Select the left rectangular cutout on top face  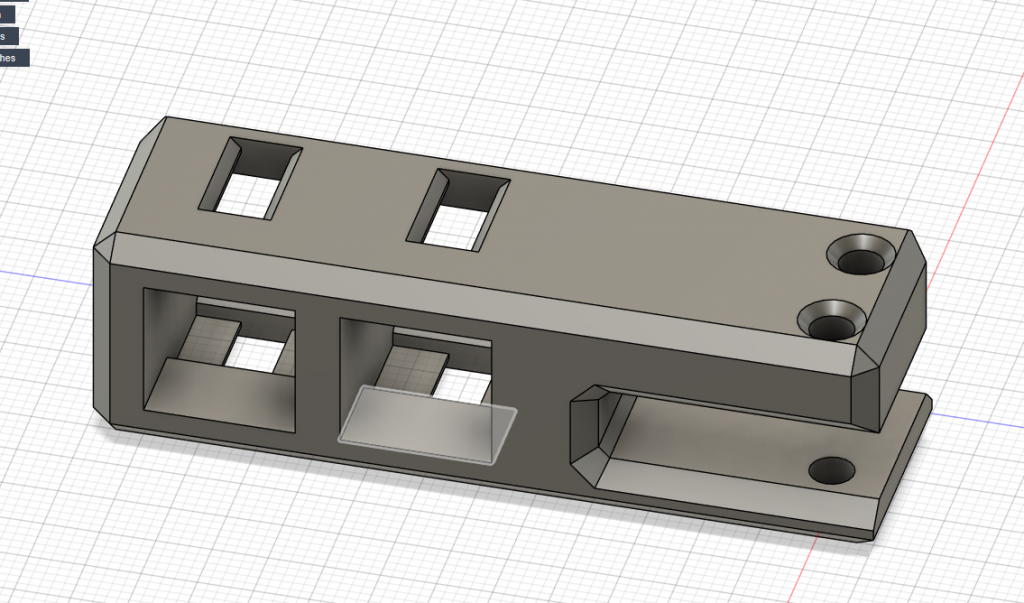pos(250,178)
